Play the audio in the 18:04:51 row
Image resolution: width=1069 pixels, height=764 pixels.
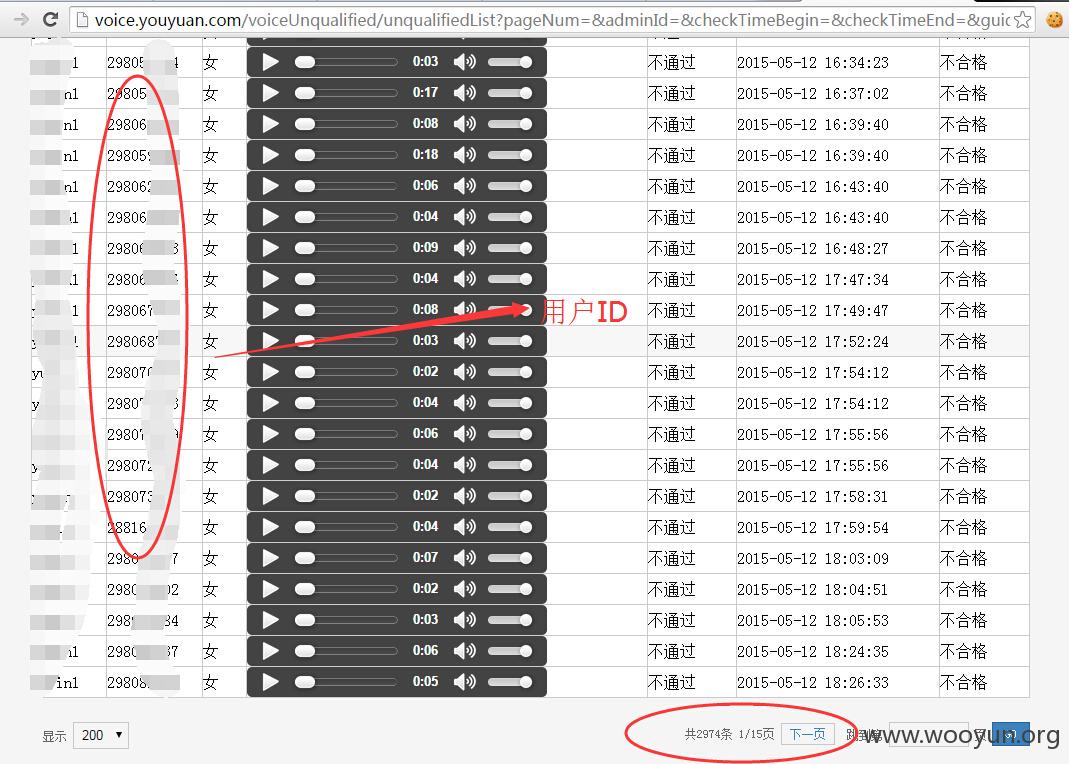tap(270, 589)
